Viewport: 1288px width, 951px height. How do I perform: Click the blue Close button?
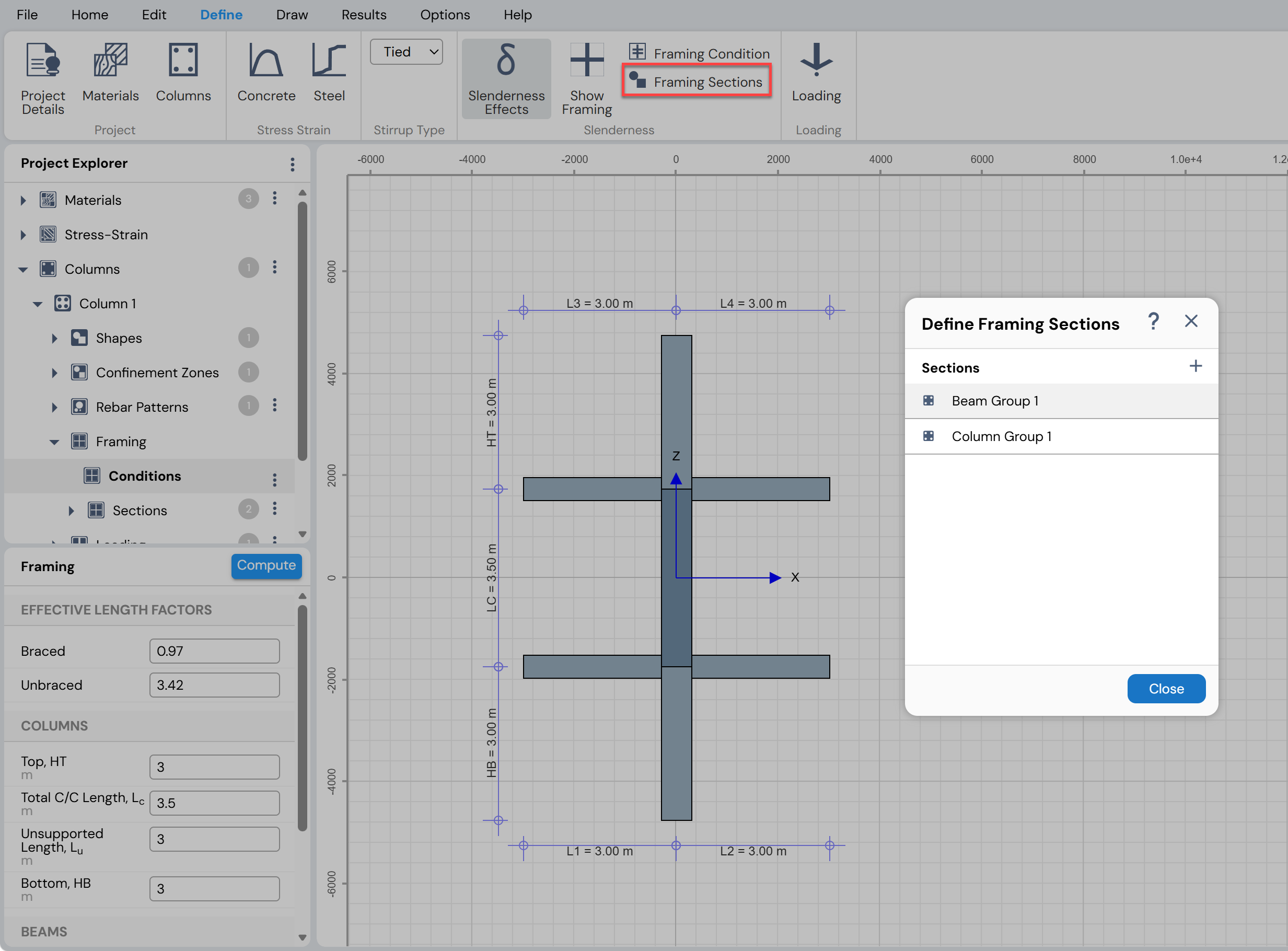(x=1166, y=689)
